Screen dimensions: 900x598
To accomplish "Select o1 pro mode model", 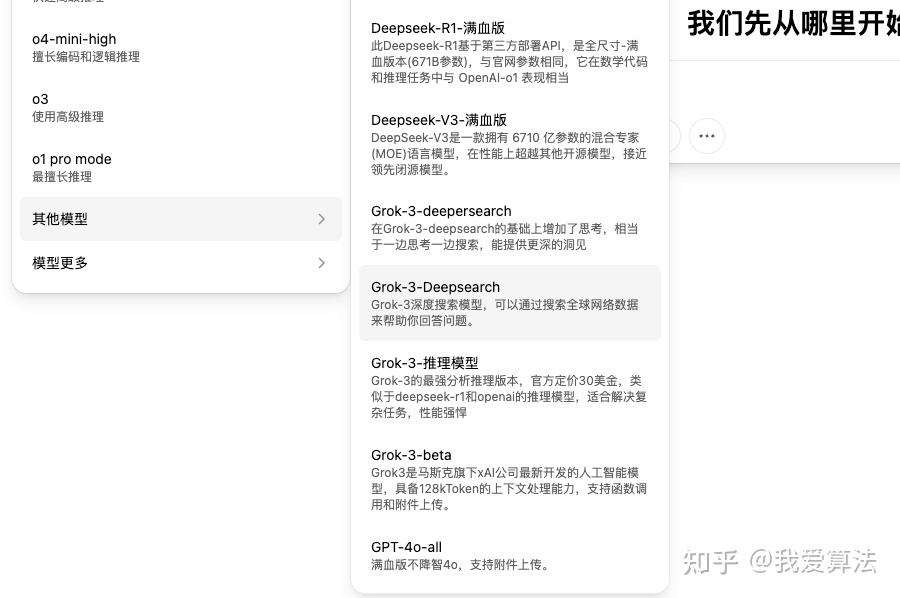I will 181,168.
